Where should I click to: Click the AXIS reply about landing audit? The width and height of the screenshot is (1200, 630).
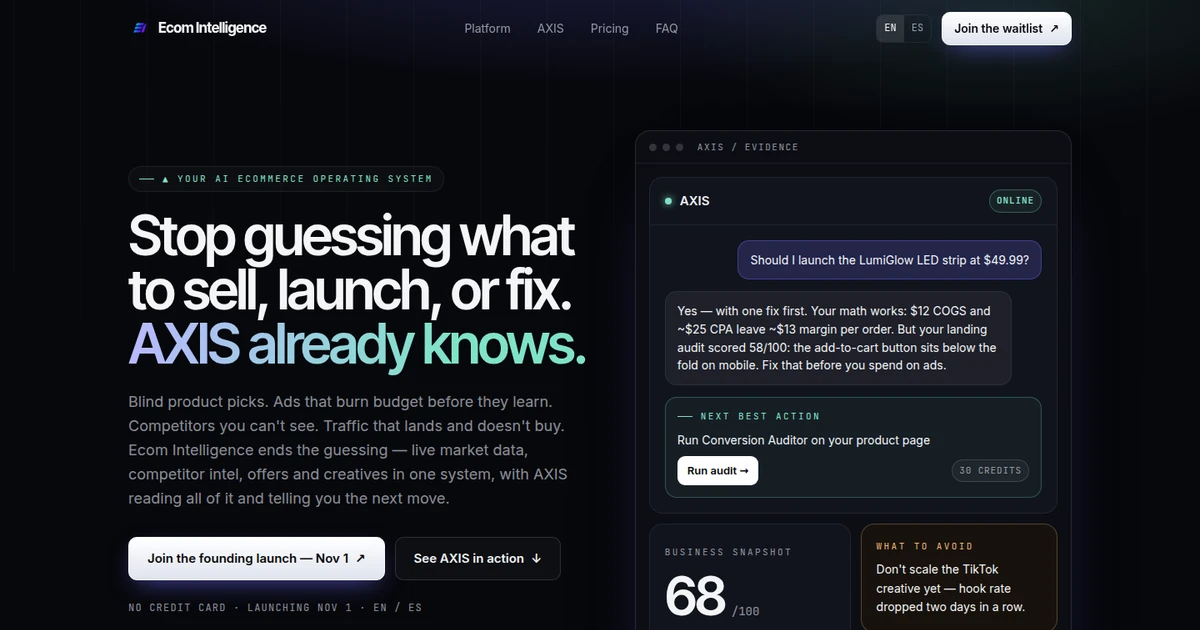coord(838,338)
